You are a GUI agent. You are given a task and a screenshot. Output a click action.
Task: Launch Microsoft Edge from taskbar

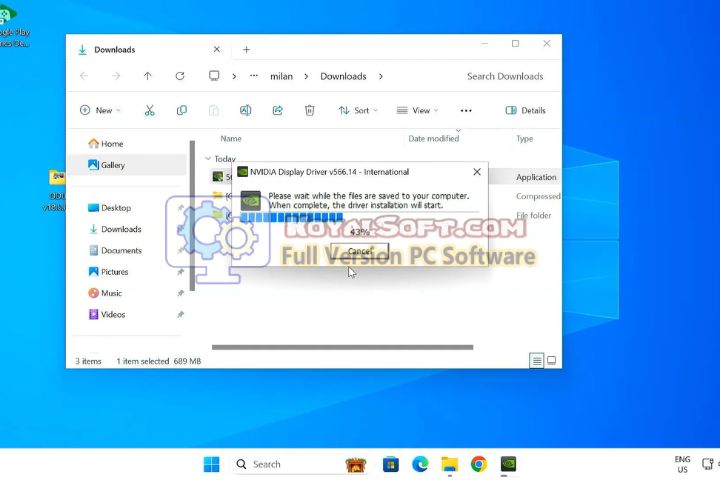pyautogui.click(x=420, y=464)
